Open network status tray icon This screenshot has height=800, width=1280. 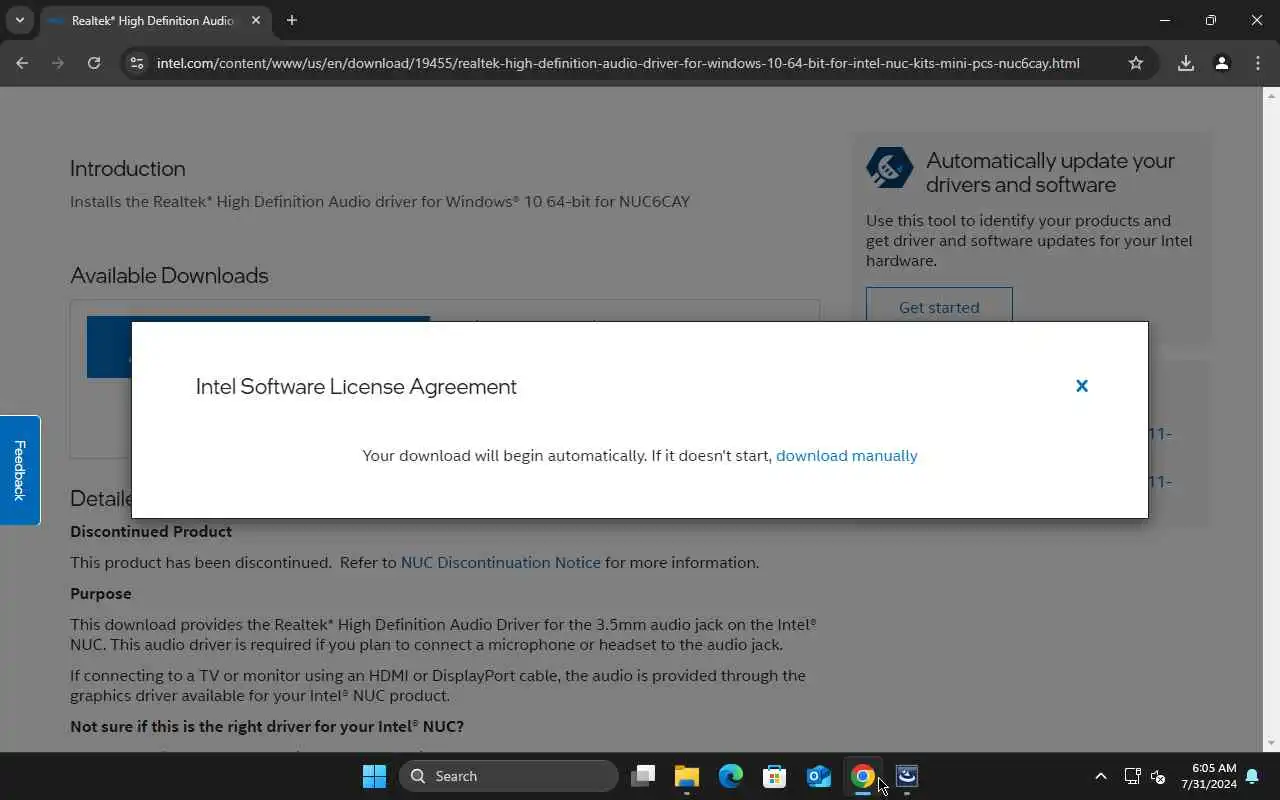[1132, 776]
